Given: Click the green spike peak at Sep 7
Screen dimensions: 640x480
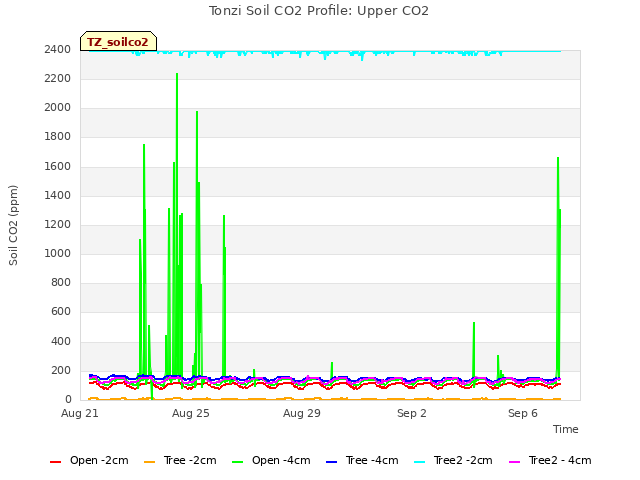Looking at the screenshot, I should (558, 158).
